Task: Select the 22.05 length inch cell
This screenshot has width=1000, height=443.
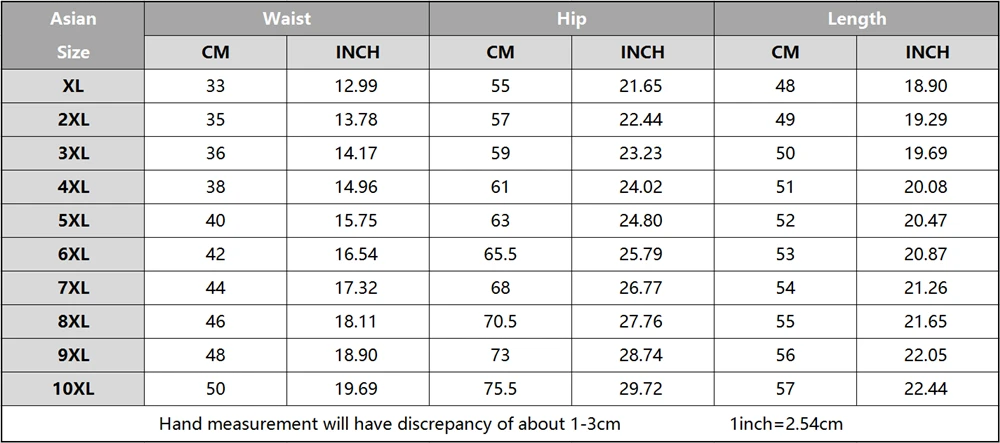Action: (x=927, y=355)
